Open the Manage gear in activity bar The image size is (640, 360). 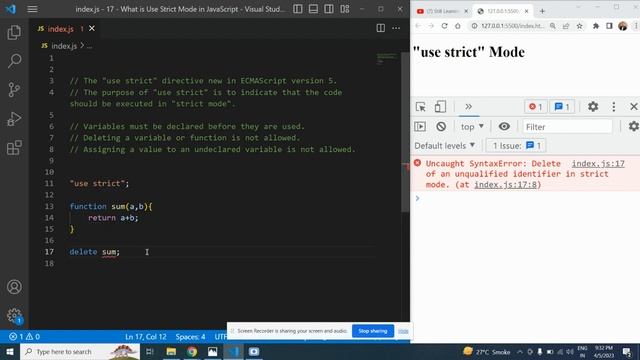coord(14,315)
